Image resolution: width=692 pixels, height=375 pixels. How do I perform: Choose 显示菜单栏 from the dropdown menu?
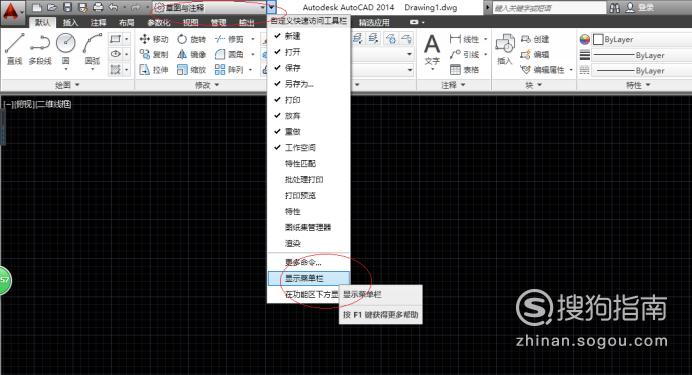coord(308,278)
